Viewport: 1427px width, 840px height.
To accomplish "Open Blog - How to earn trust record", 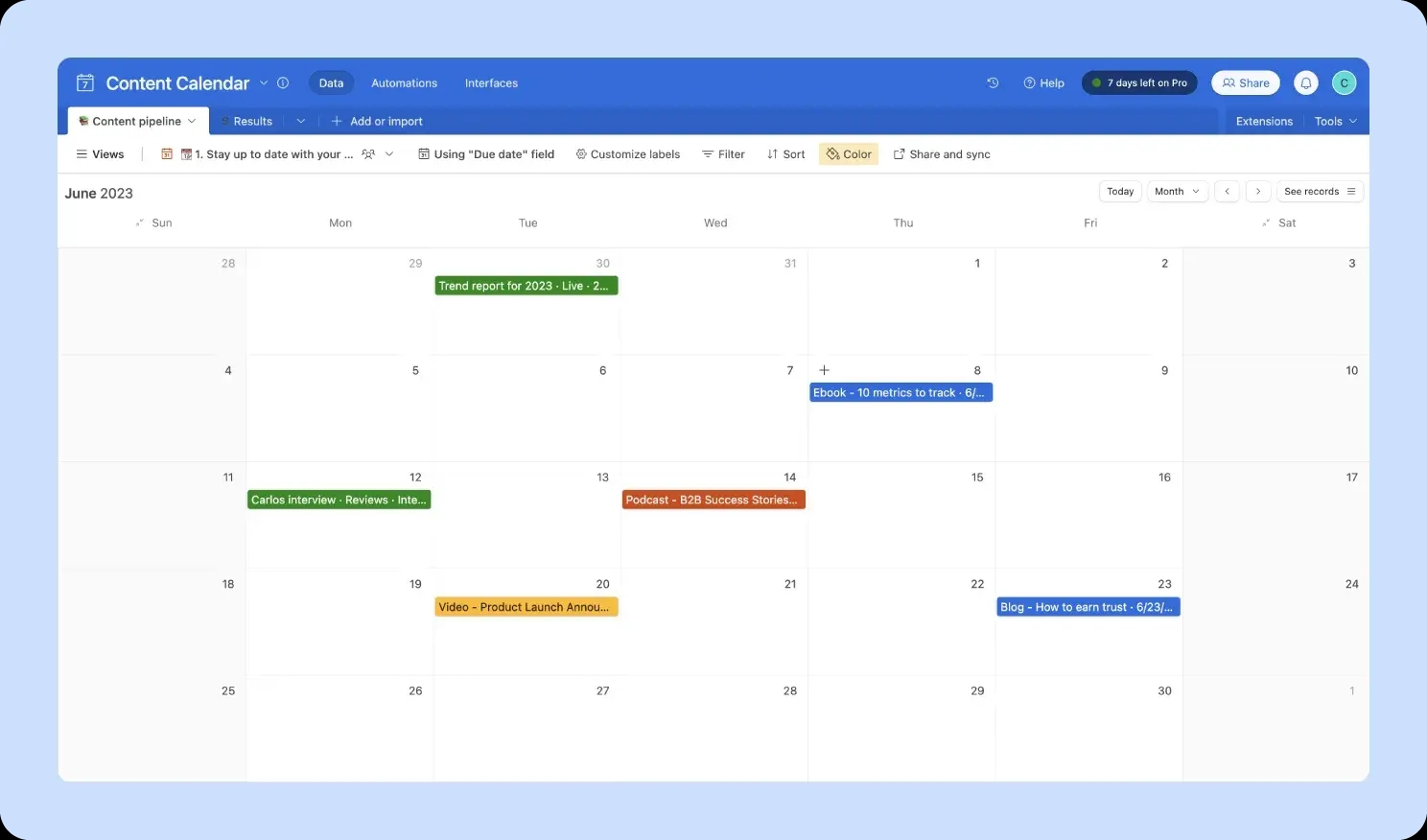I will (x=1088, y=607).
